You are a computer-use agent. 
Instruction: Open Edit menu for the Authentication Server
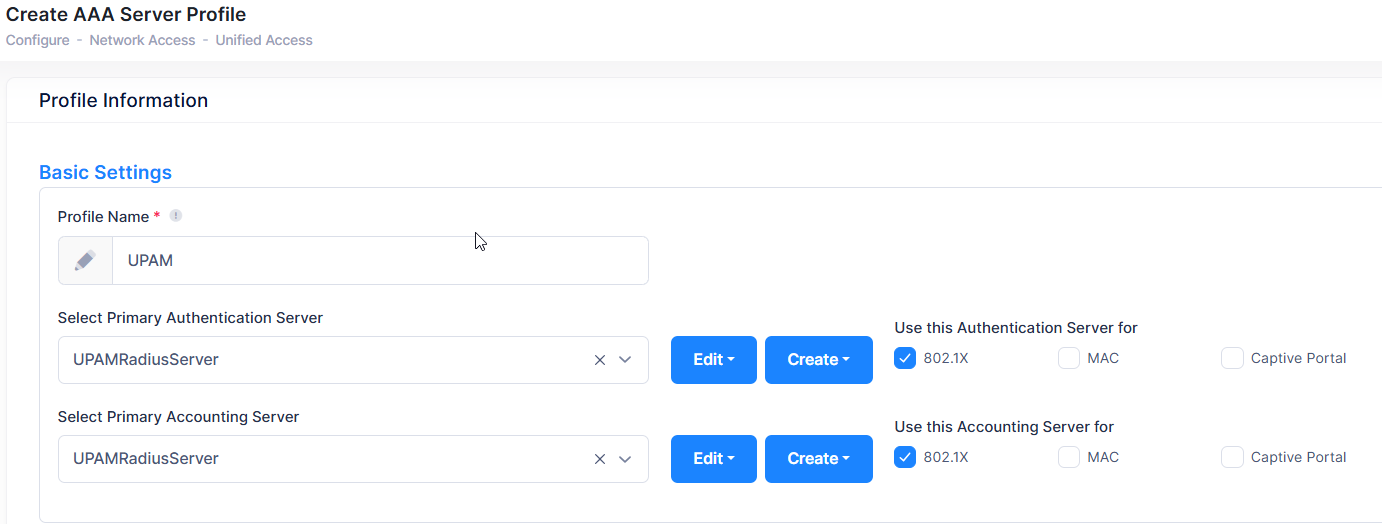tap(713, 360)
